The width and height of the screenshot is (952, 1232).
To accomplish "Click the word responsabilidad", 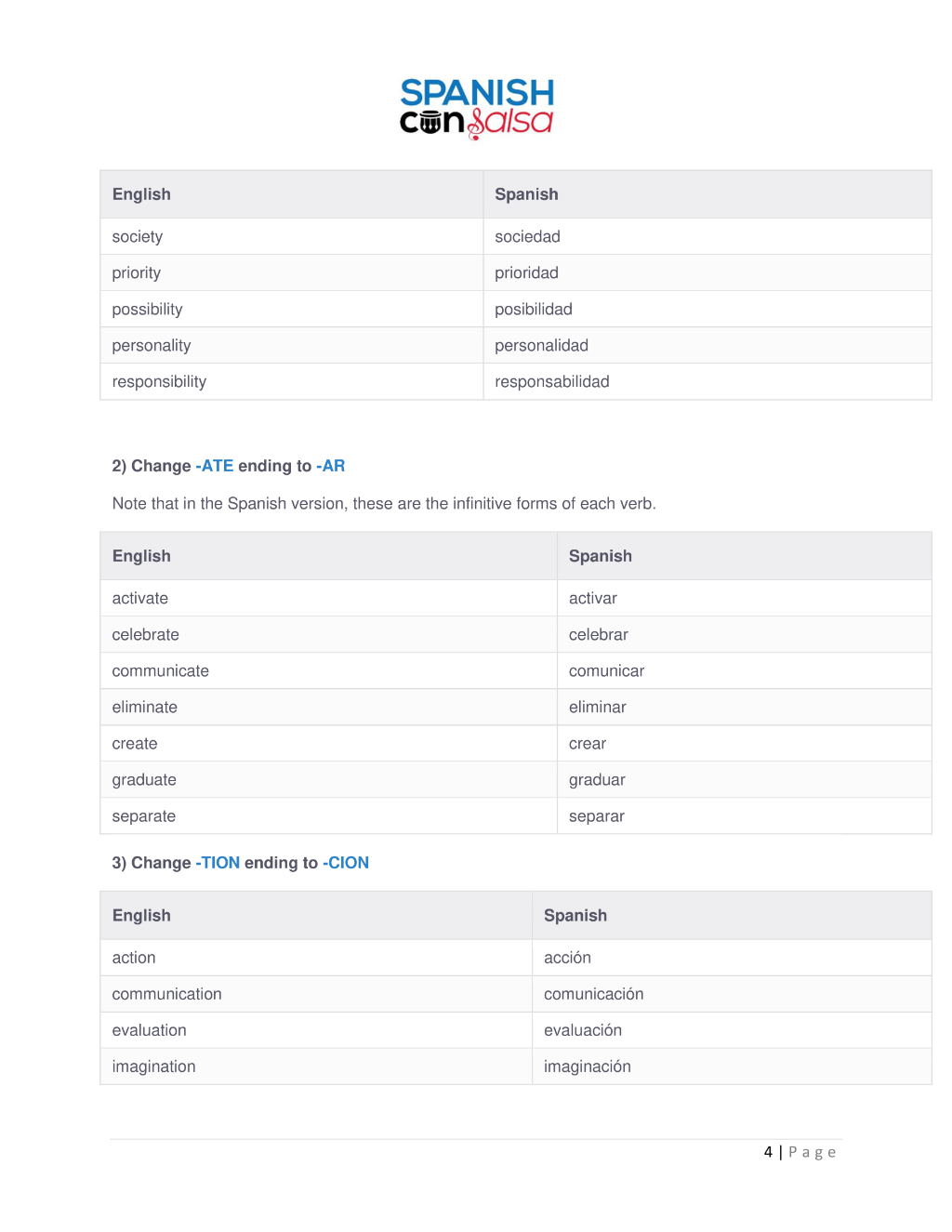I will click(552, 382).
